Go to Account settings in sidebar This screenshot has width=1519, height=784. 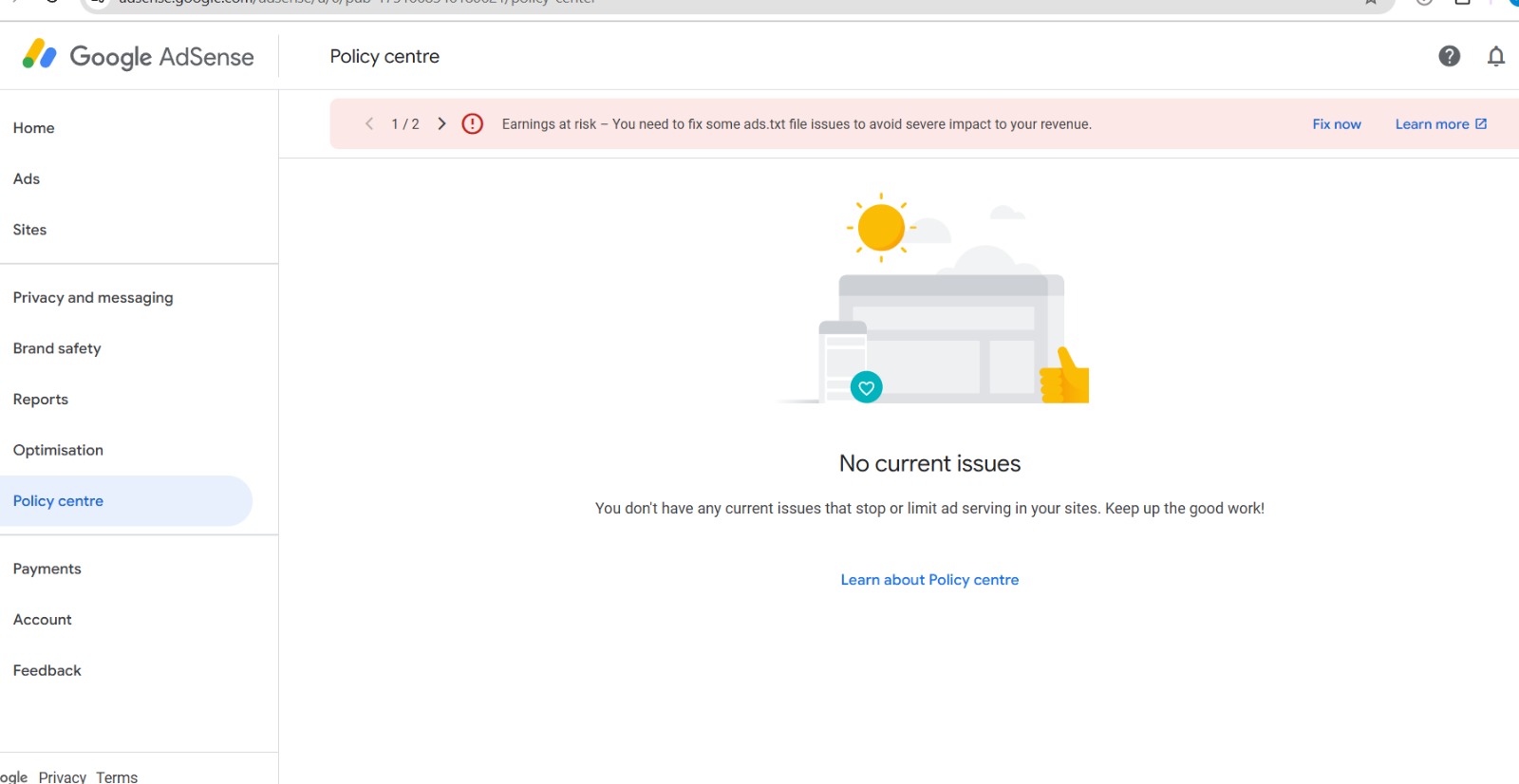(x=43, y=620)
